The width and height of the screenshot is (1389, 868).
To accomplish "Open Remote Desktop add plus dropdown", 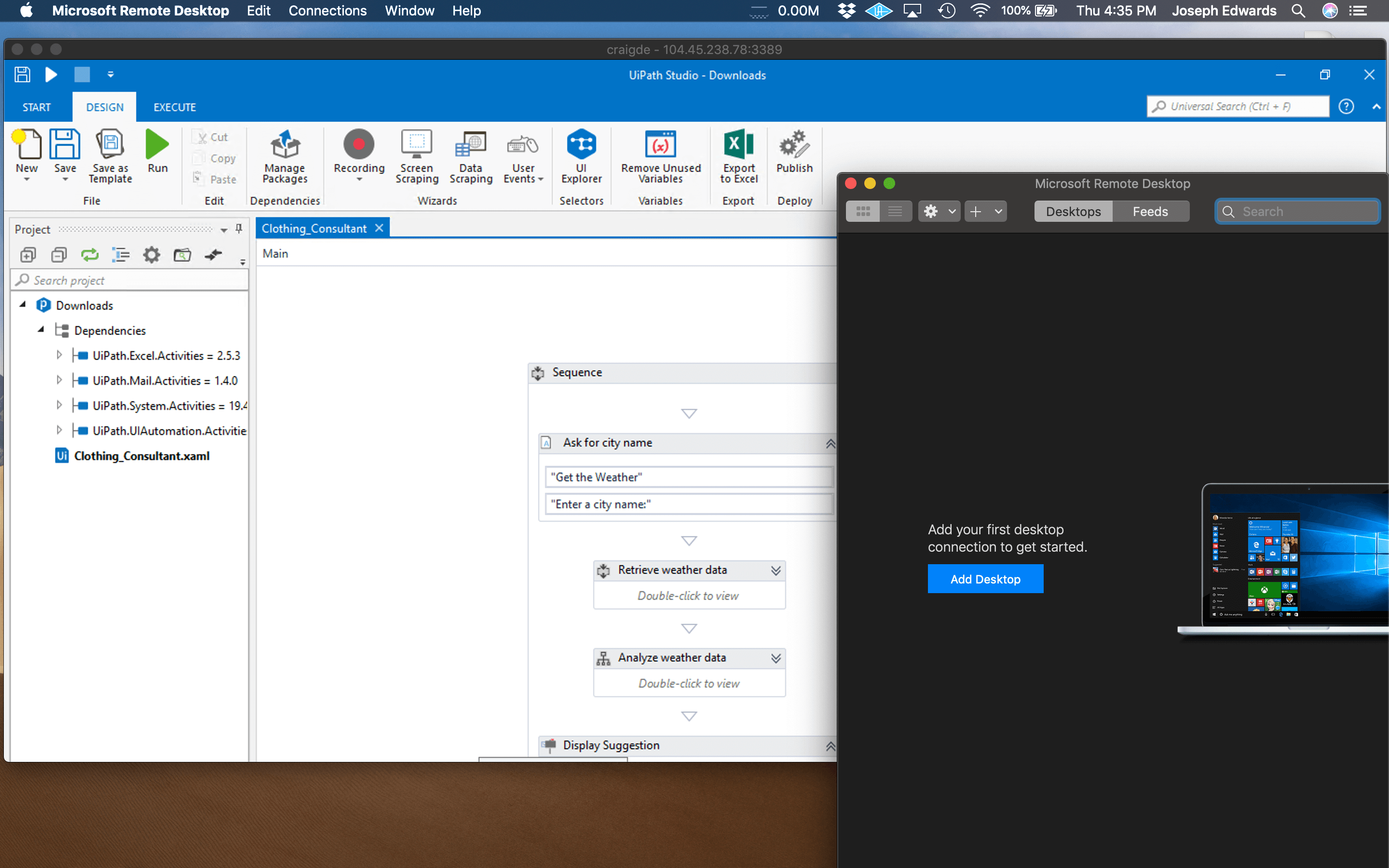I will click(985, 211).
